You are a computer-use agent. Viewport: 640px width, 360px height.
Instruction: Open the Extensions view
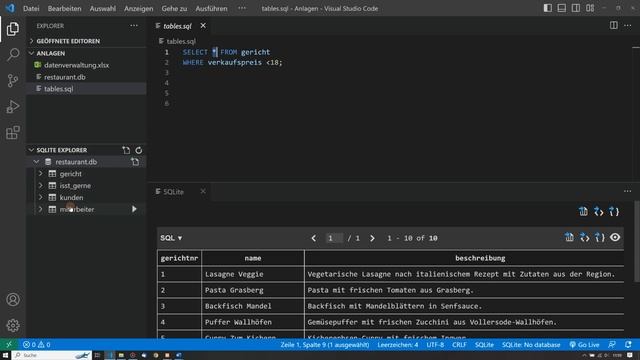(x=13, y=133)
